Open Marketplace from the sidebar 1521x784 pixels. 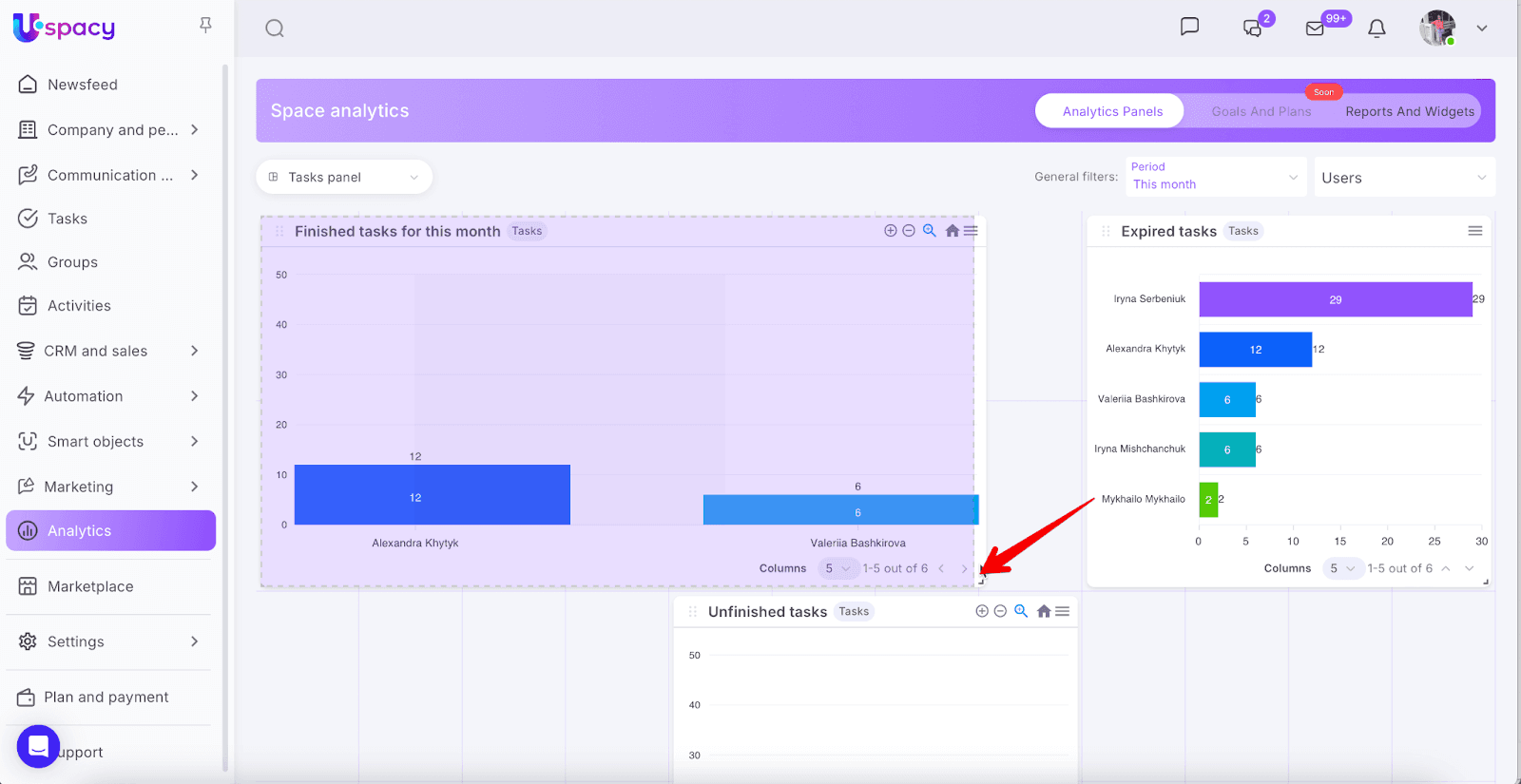pyautogui.click(x=90, y=586)
